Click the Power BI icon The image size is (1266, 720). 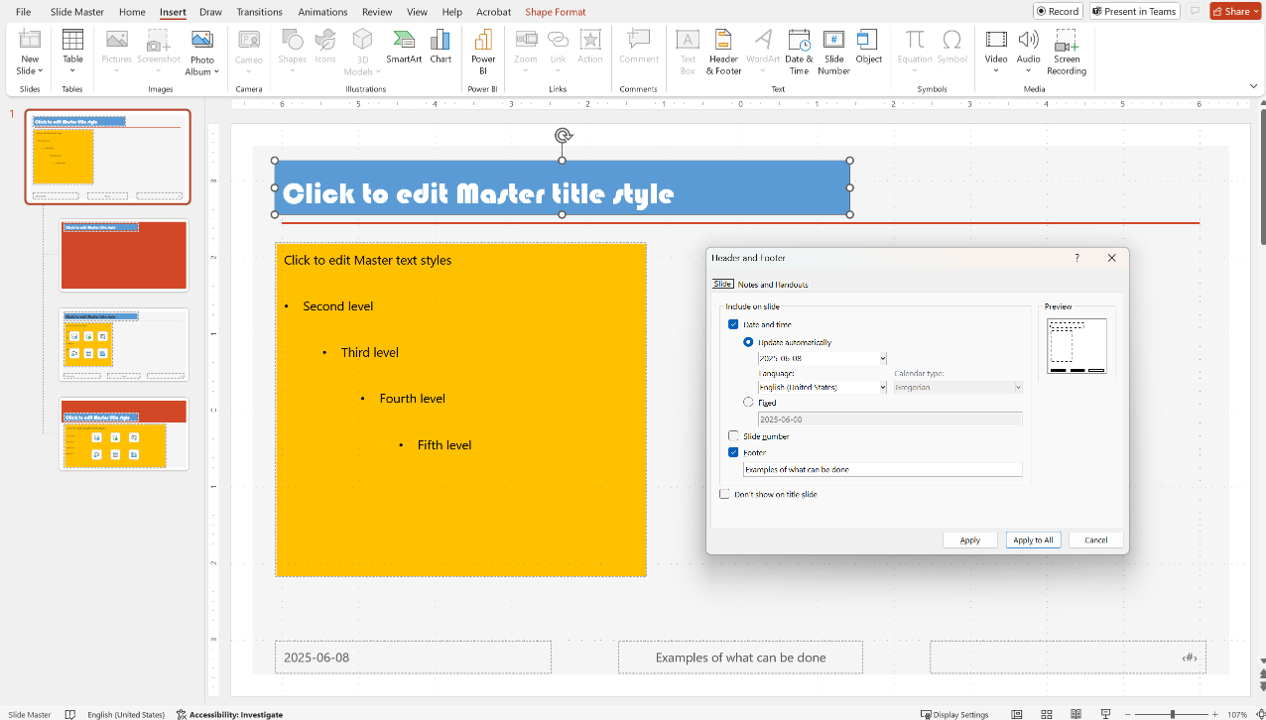483,51
